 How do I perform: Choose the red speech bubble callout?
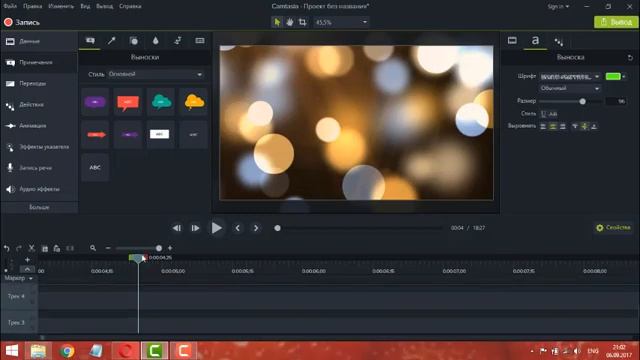(128, 102)
